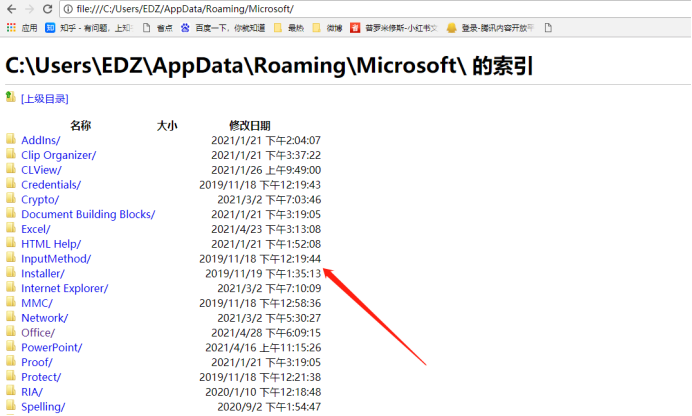
Task: Open the Spelling/ folder link
Action: pyautogui.click(x=43, y=407)
